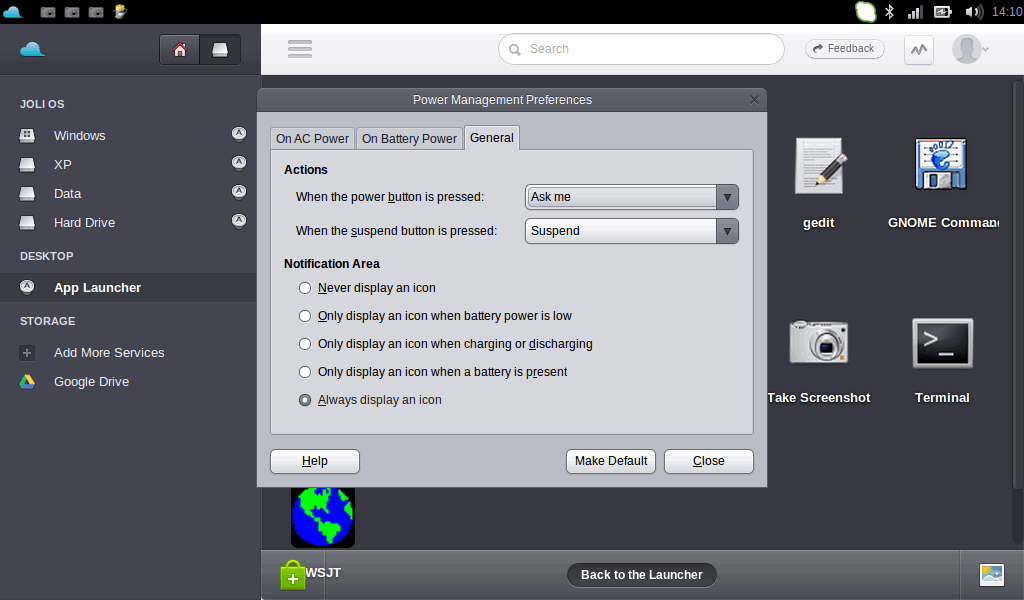Open the gedit text editor icon
1024x600 pixels.
(x=819, y=166)
